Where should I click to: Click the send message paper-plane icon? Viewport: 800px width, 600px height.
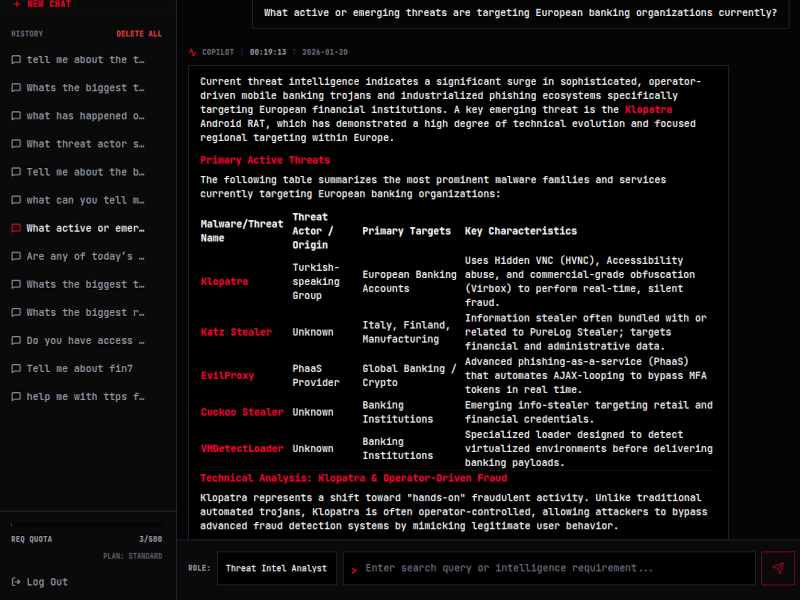point(778,568)
